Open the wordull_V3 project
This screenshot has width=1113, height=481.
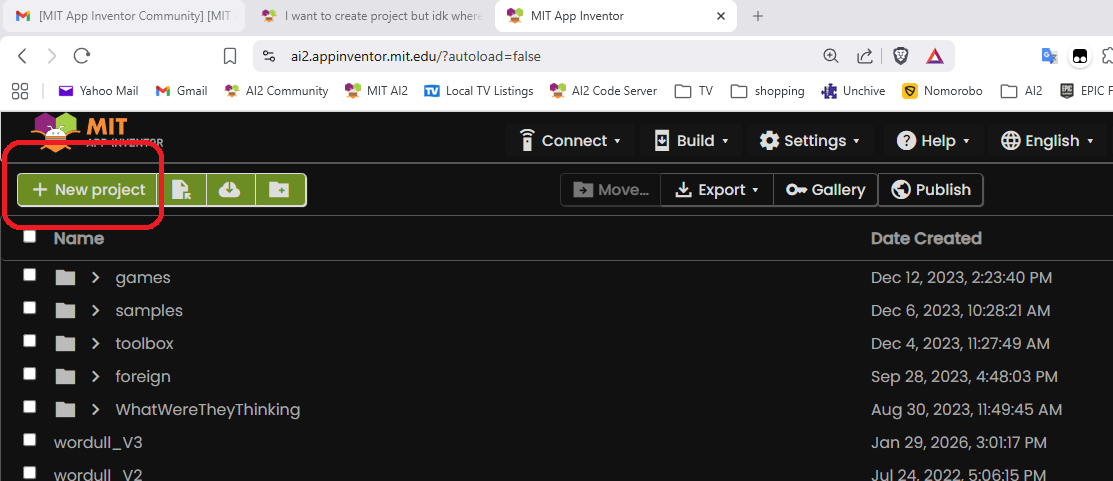(x=98, y=443)
